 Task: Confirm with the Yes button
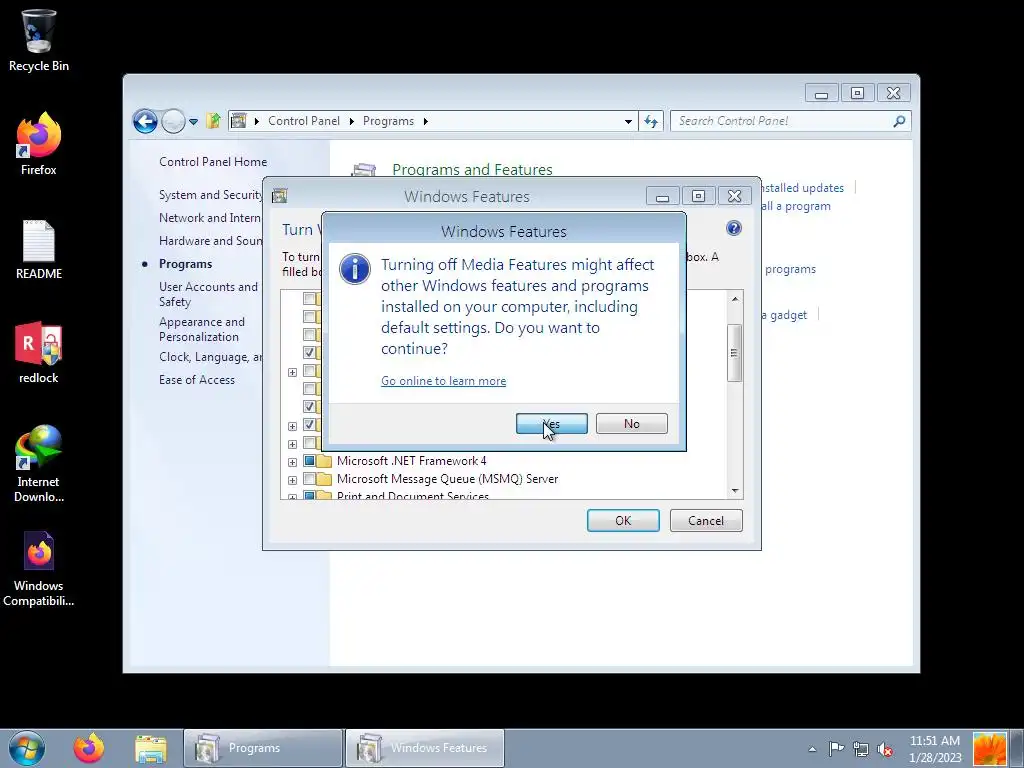pos(552,423)
